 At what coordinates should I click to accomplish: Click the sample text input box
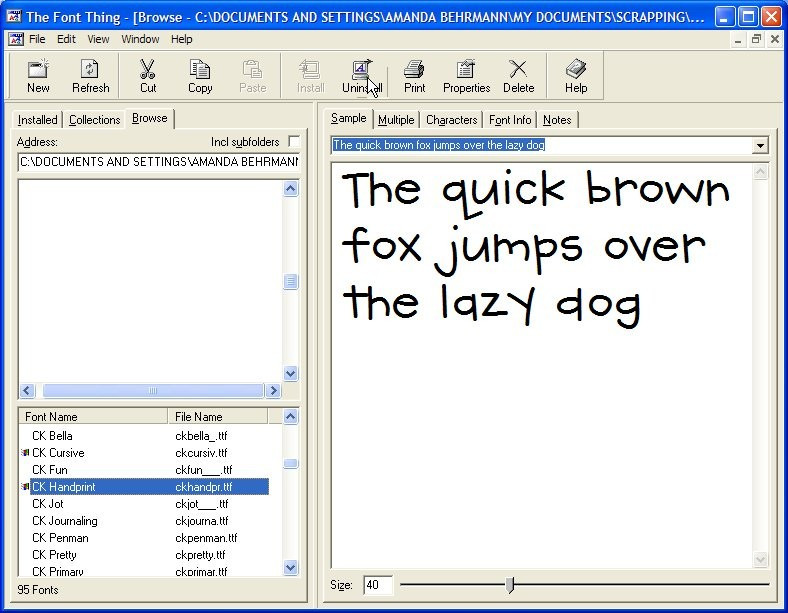pyautogui.click(x=542, y=146)
